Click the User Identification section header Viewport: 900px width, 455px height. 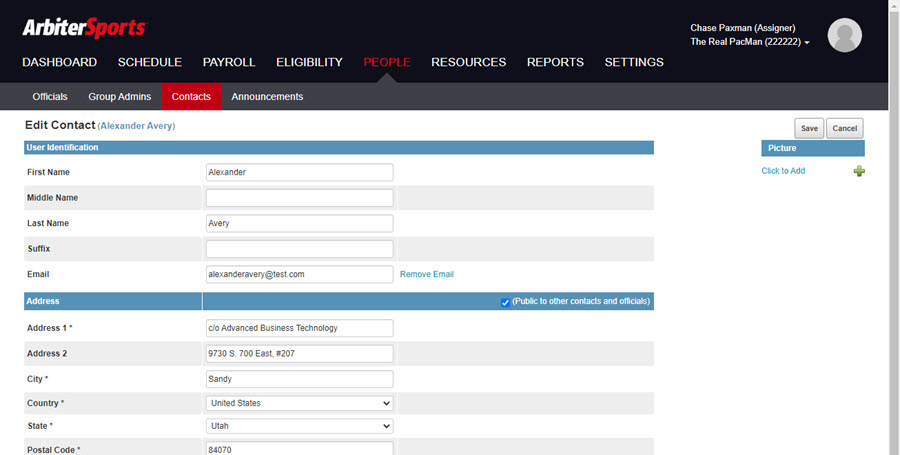pos(339,148)
